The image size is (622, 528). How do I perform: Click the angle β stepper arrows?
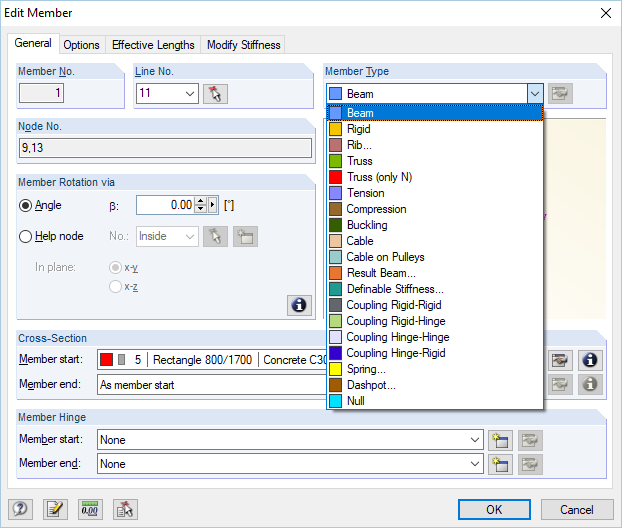click(201, 205)
